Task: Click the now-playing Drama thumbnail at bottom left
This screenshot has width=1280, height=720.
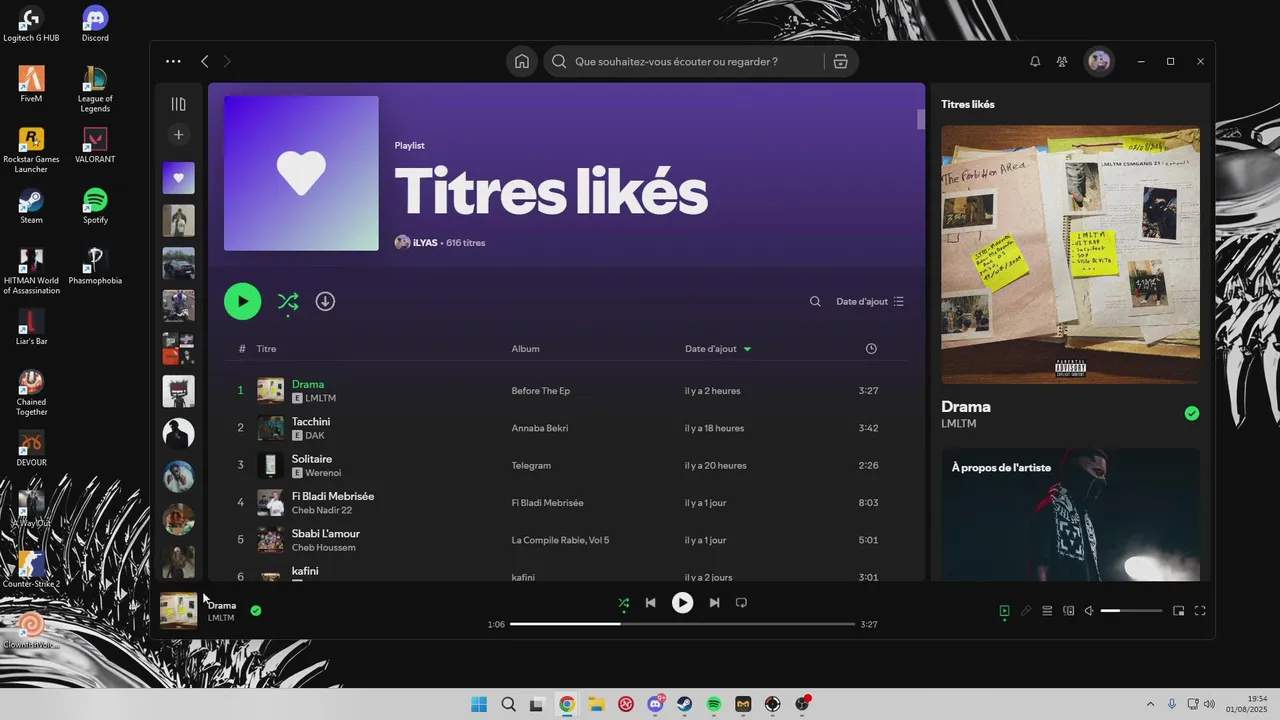Action: pos(179,610)
